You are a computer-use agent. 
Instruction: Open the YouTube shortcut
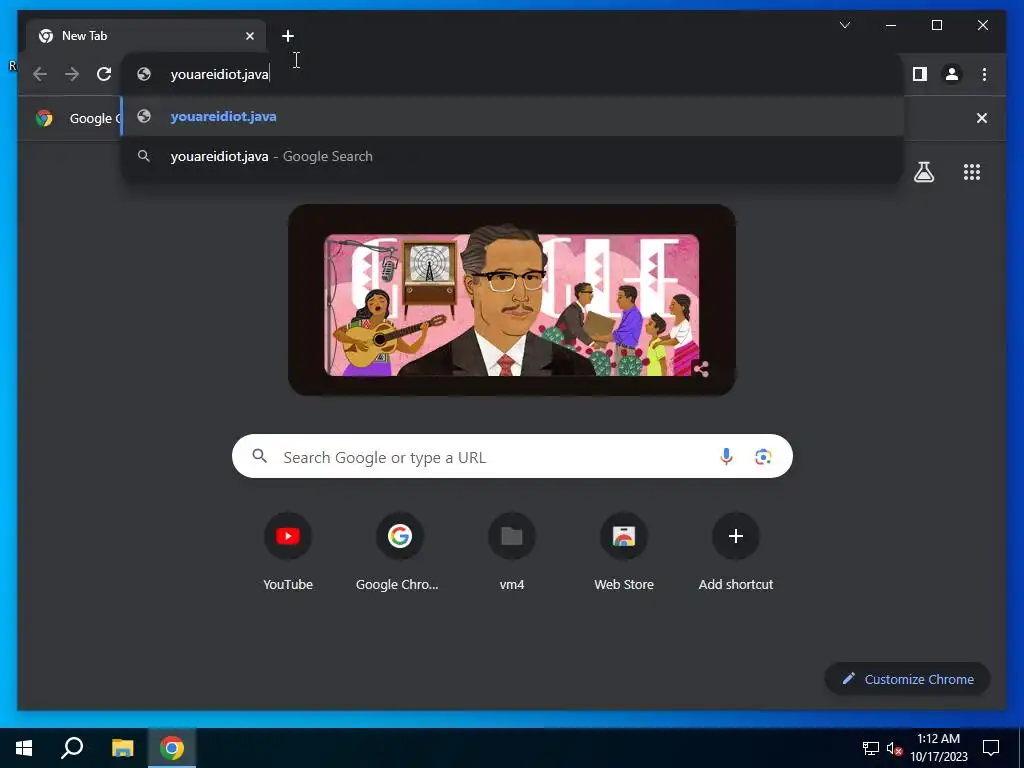[x=288, y=552]
